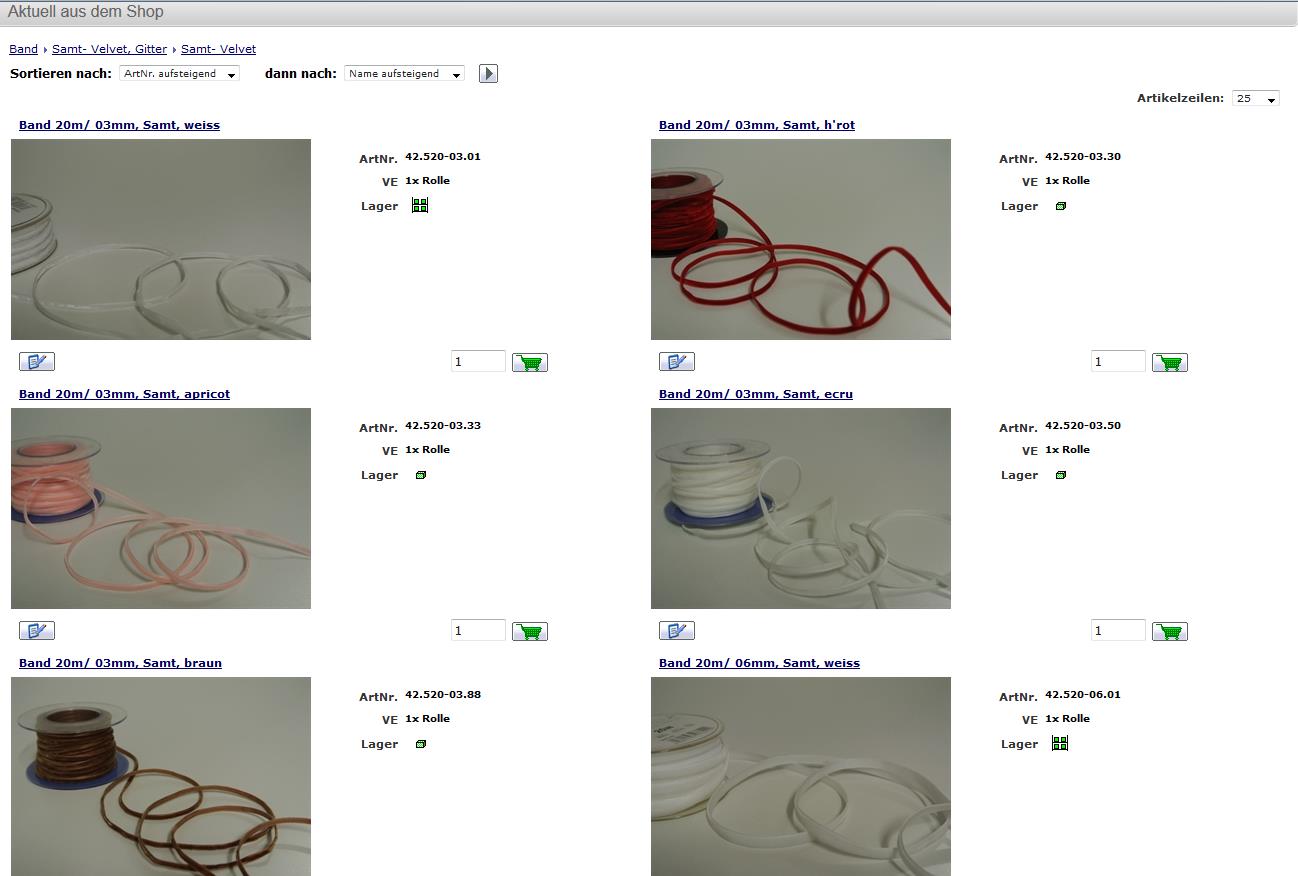The height and width of the screenshot is (876, 1298).
Task: Open white 06mm velvet ribbon photo
Action: pos(801,776)
